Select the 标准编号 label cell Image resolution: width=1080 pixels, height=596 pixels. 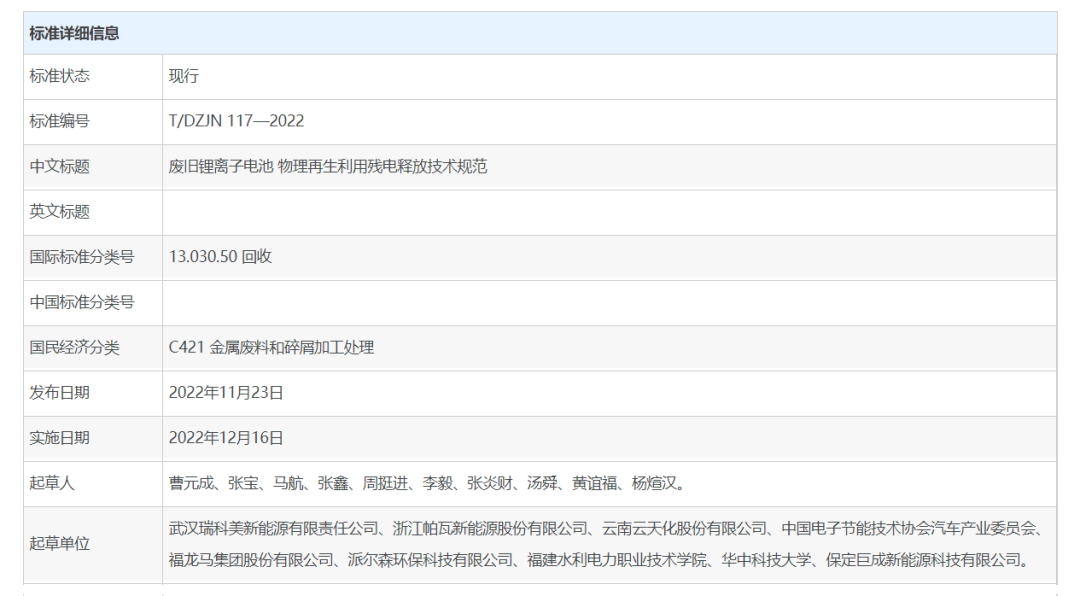[59, 121]
